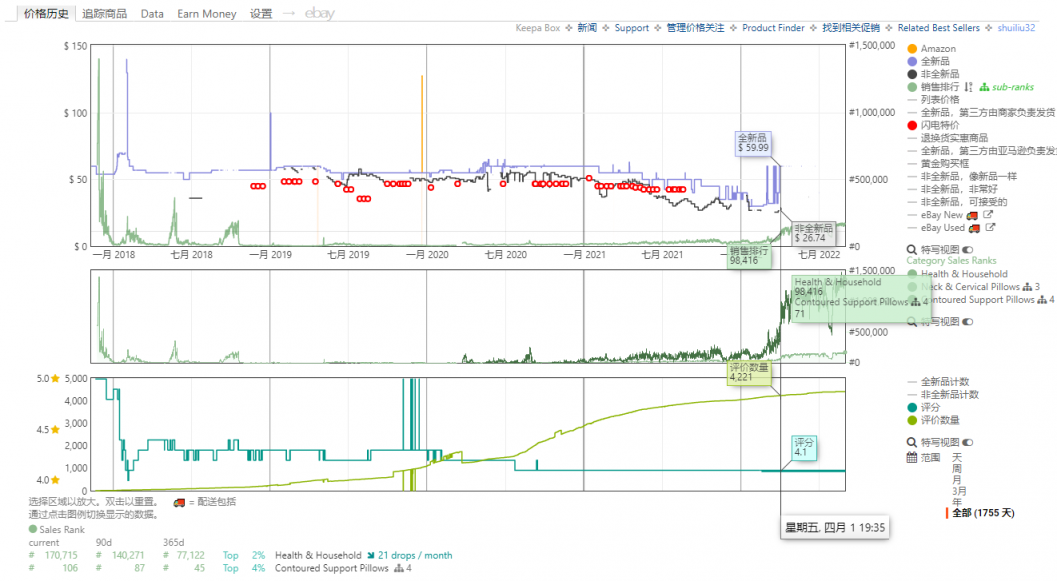This screenshot has height=581, width=1057.
Task: Open the Data tab
Action: (x=152, y=13)
